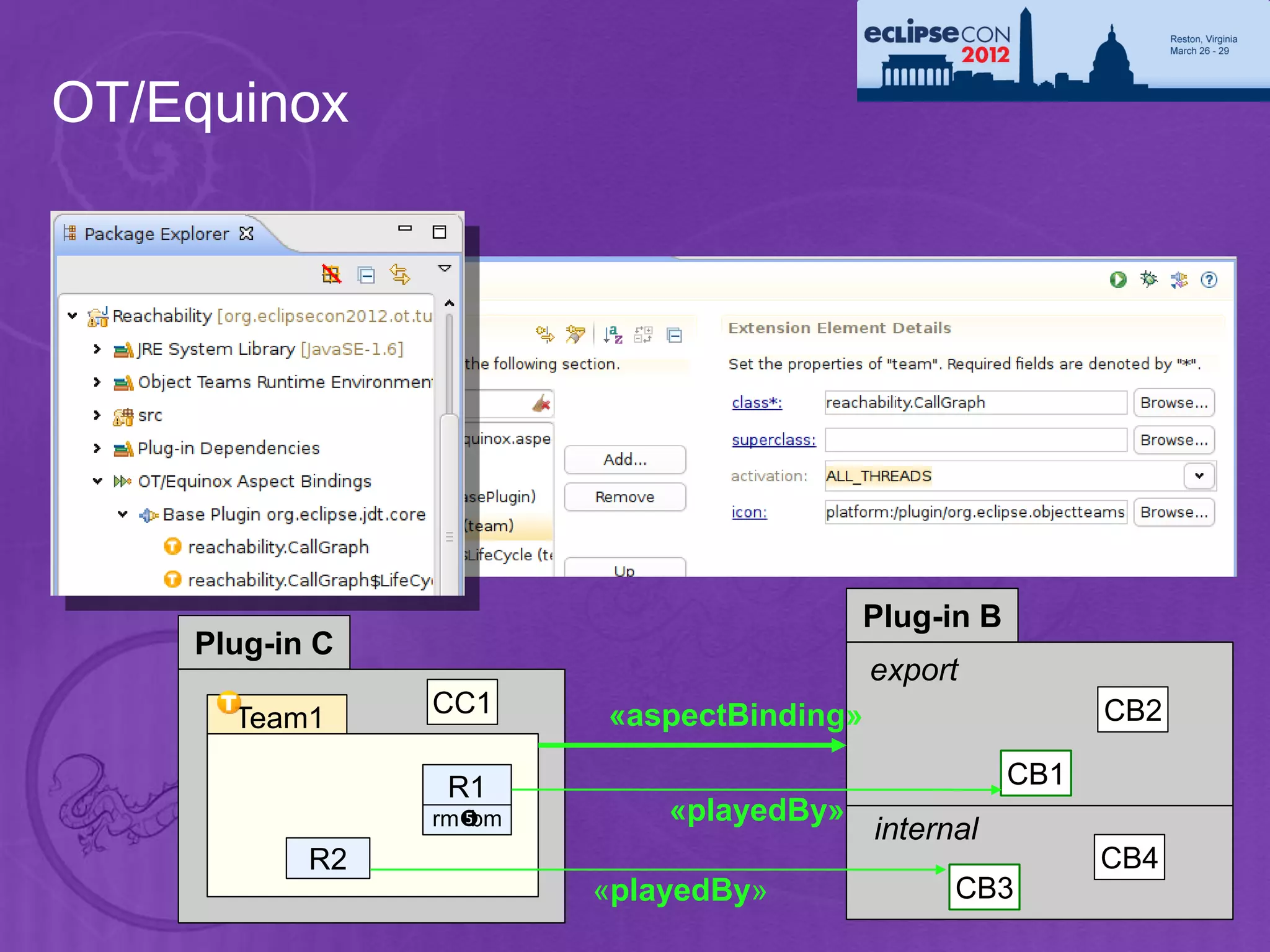Close the Package Explorer tab
This screenshot has width=1270, height=952.
246,233
